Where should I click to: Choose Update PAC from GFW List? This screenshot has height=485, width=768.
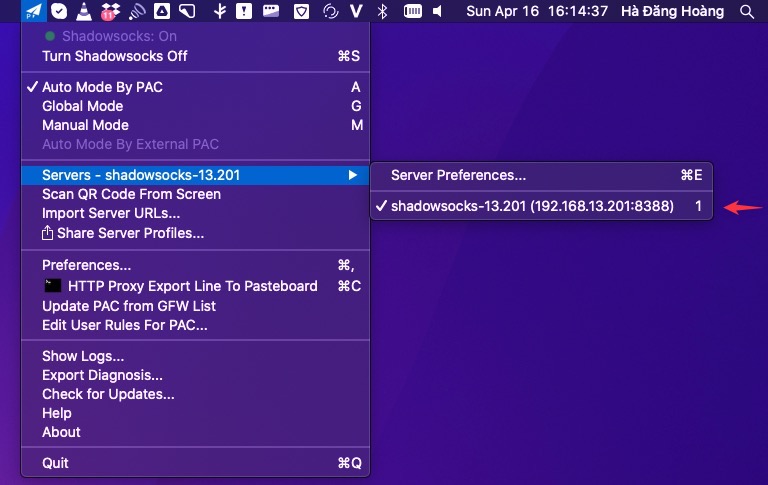(x=195, y=306)
